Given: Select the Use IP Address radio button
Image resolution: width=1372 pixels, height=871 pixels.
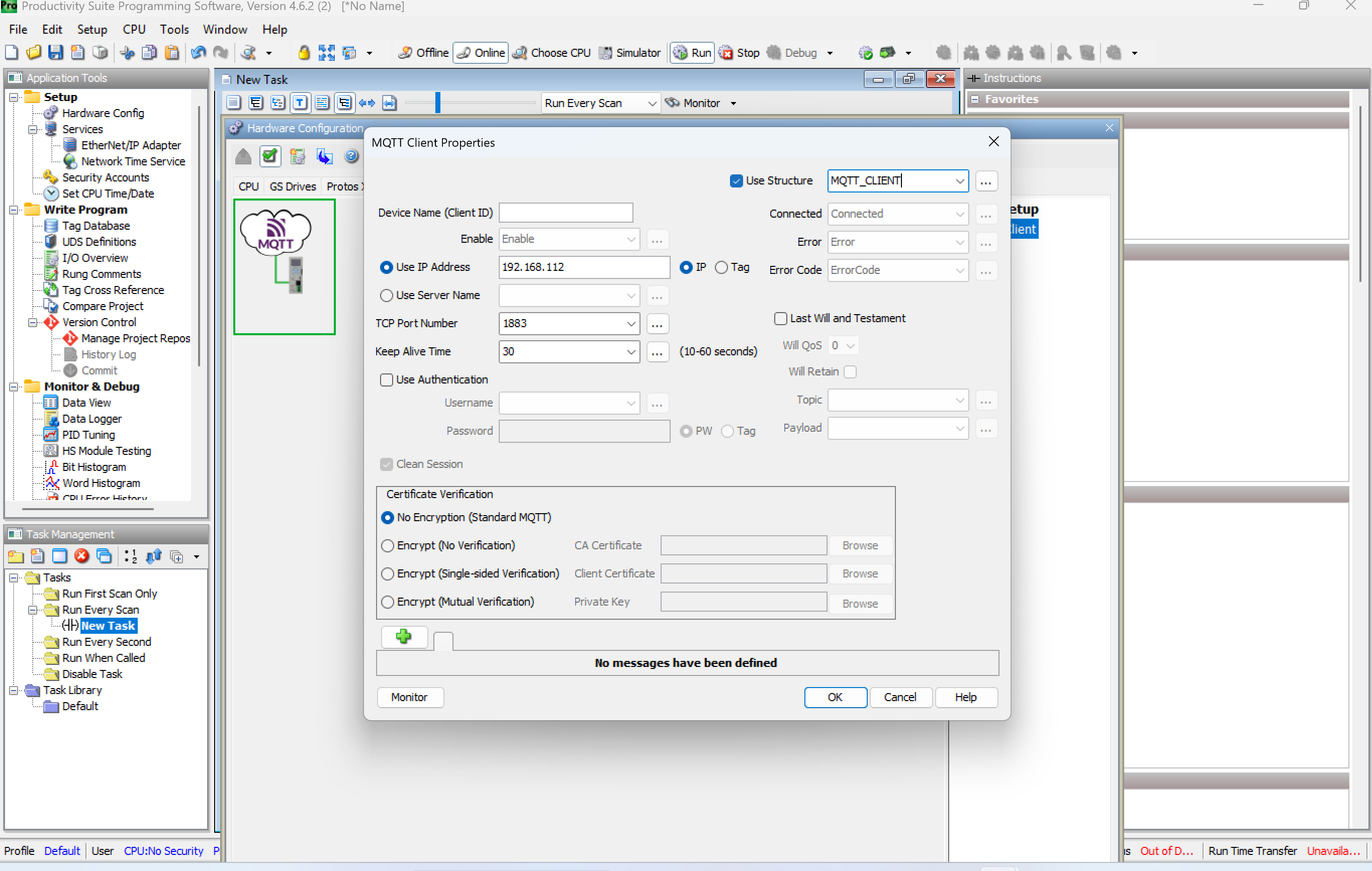Looking at the screenshot, I should click(x=386, y=266).
